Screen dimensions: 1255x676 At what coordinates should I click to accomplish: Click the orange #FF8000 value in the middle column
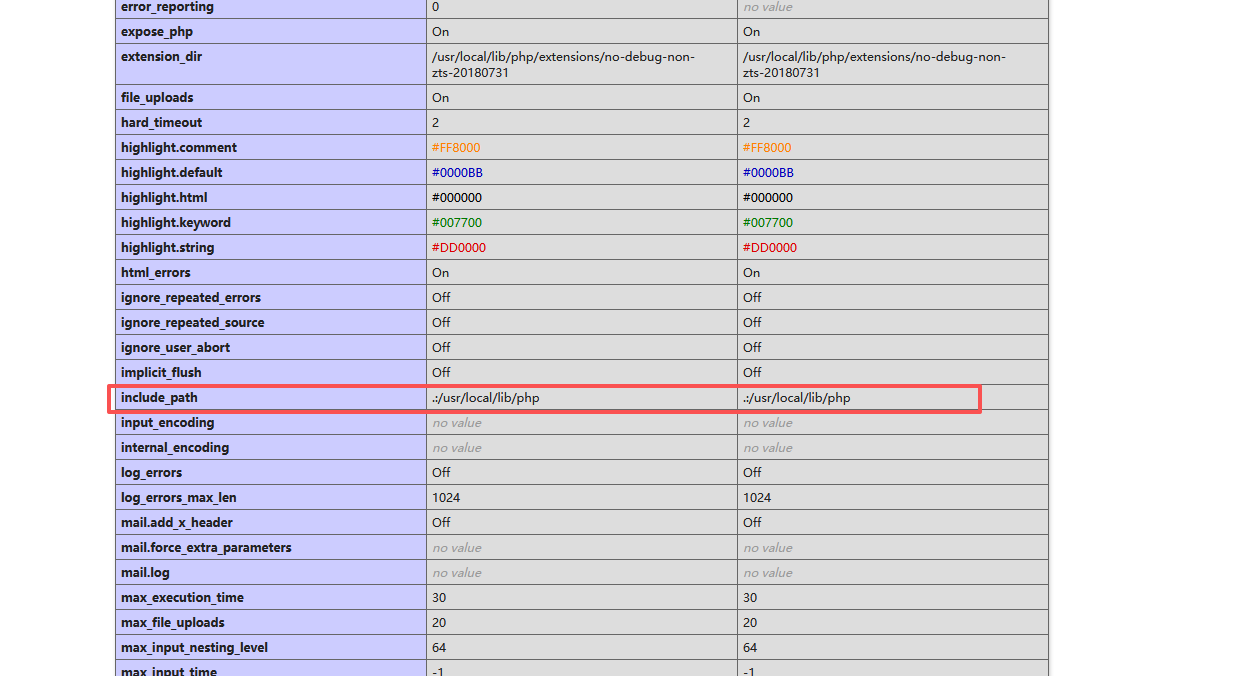coord(456,148)
